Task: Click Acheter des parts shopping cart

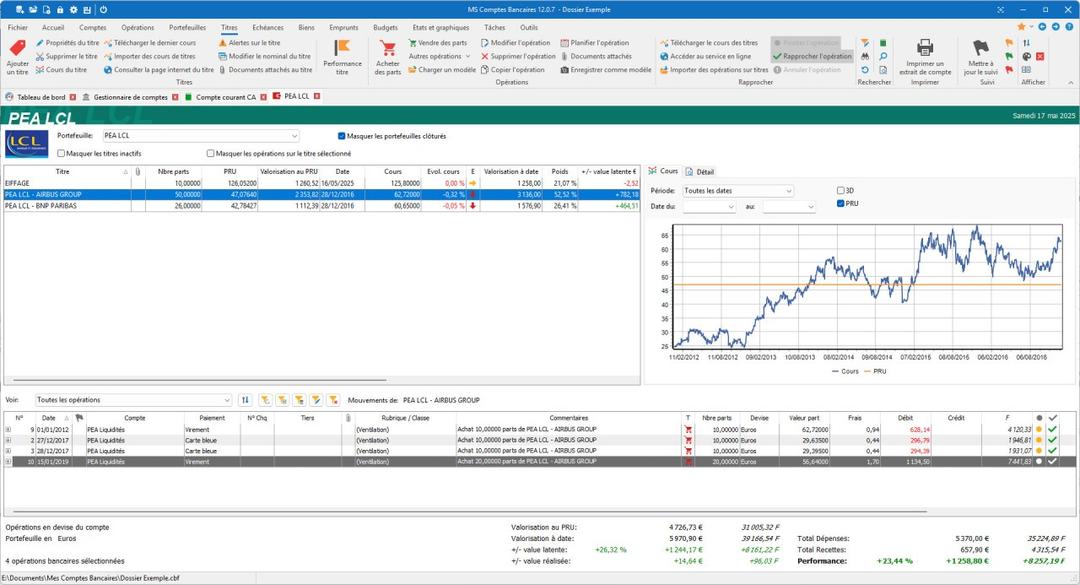Action: pos(388,48)
